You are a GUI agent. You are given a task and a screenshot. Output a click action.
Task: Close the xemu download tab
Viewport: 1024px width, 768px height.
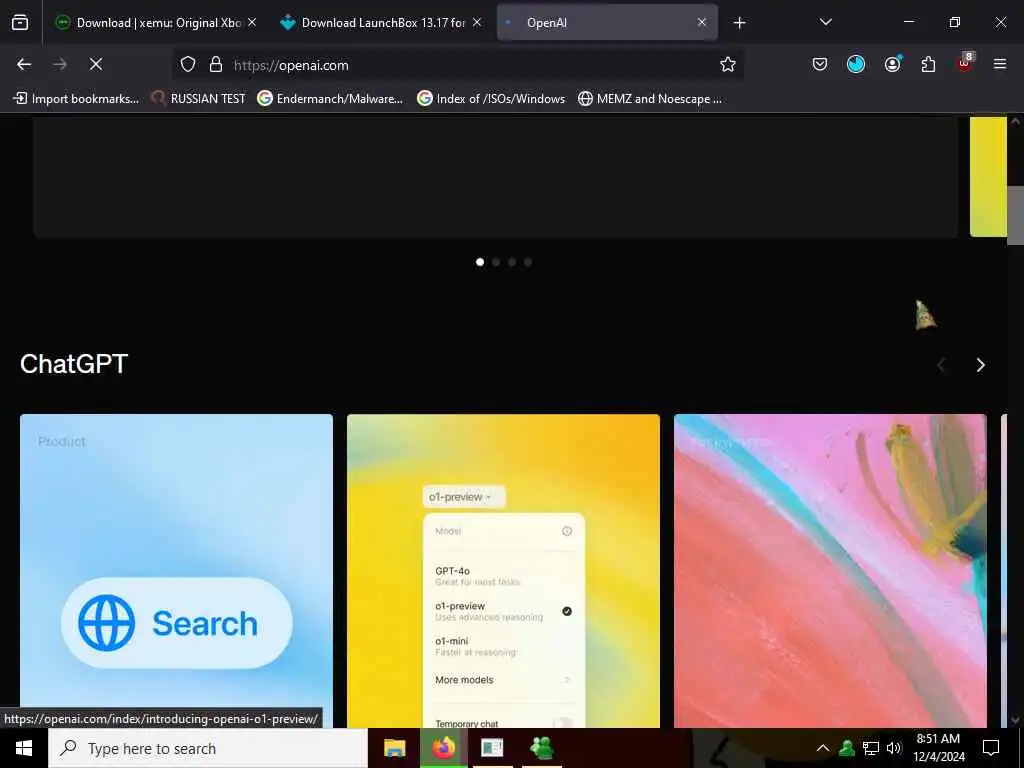tap(252, 22)
